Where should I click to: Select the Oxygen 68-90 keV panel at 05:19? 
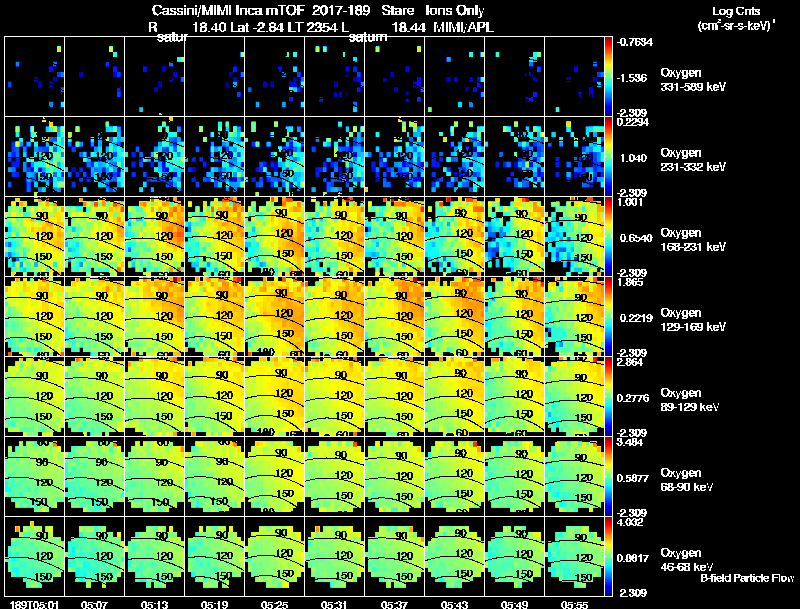click(214, 476)
